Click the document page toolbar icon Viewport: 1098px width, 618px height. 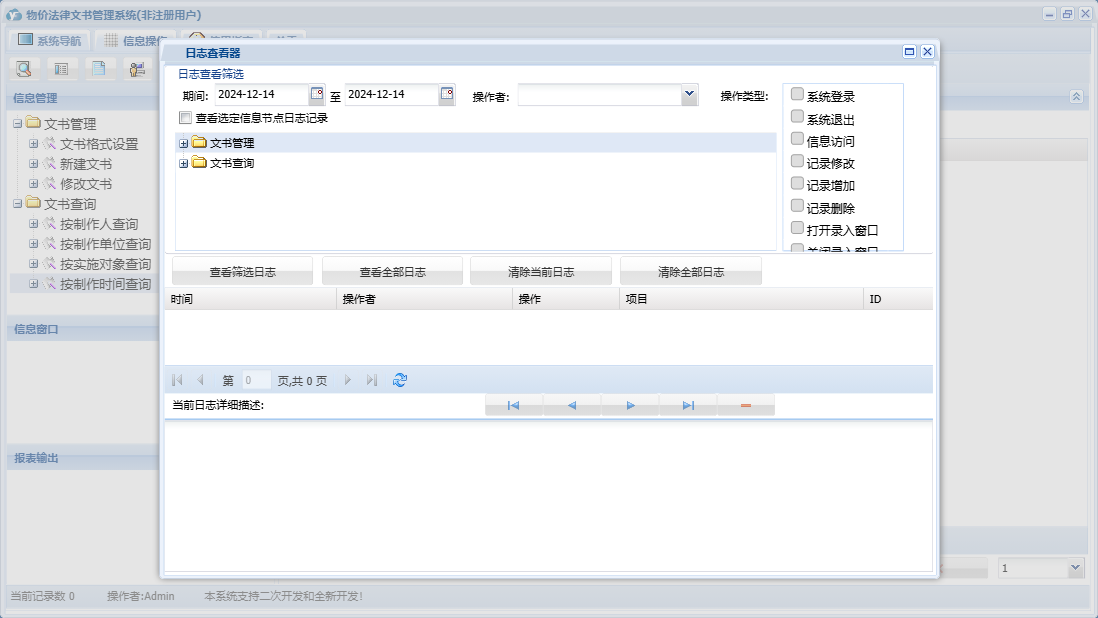99,69
